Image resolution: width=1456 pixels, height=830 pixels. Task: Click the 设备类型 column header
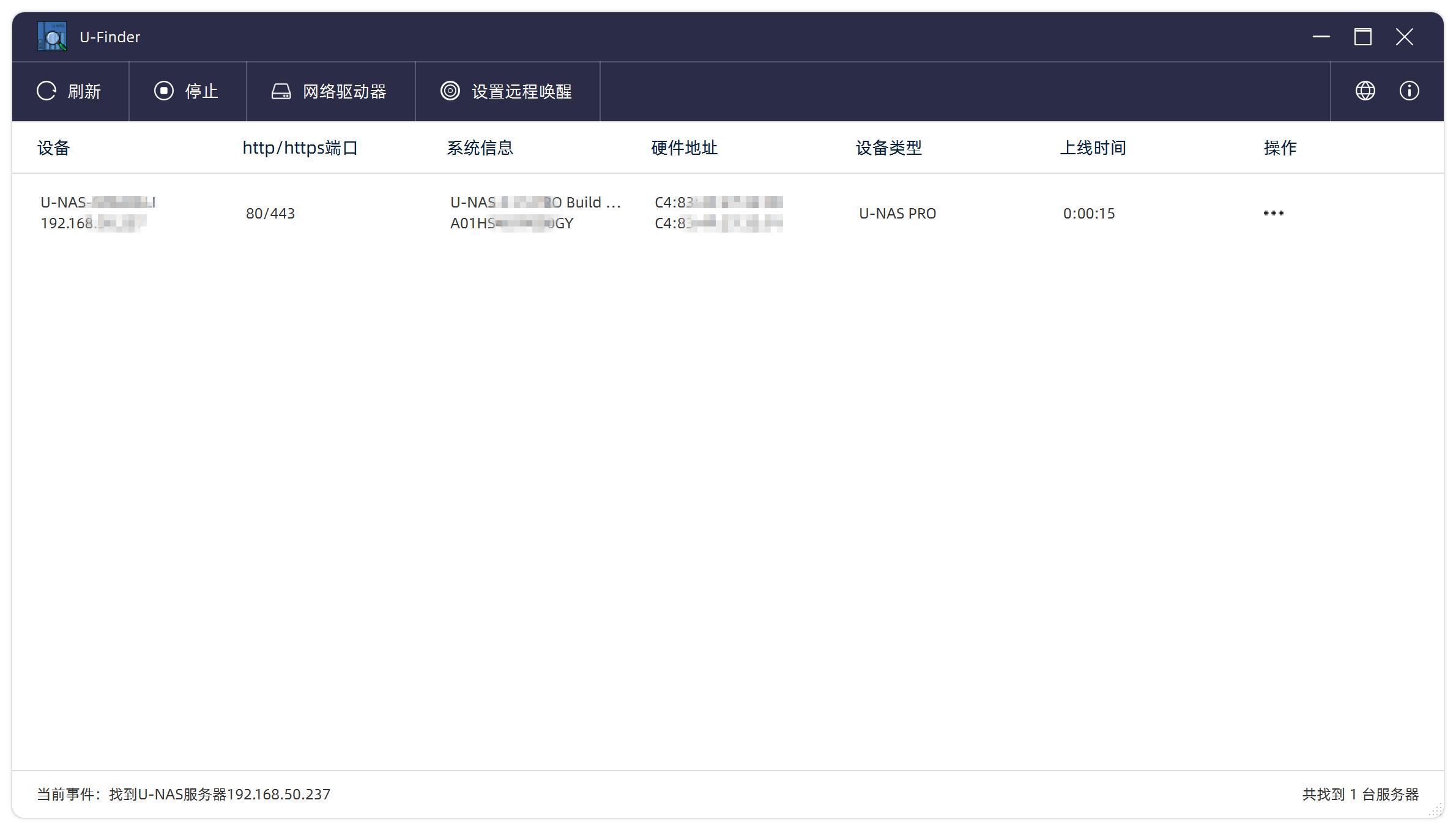point(888,148)
